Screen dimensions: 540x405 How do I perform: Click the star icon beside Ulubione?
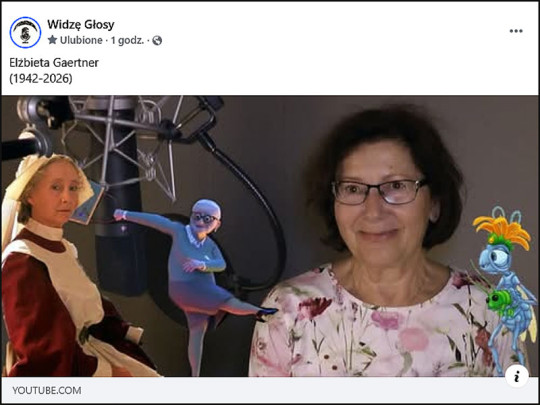[x=52, y=40]
